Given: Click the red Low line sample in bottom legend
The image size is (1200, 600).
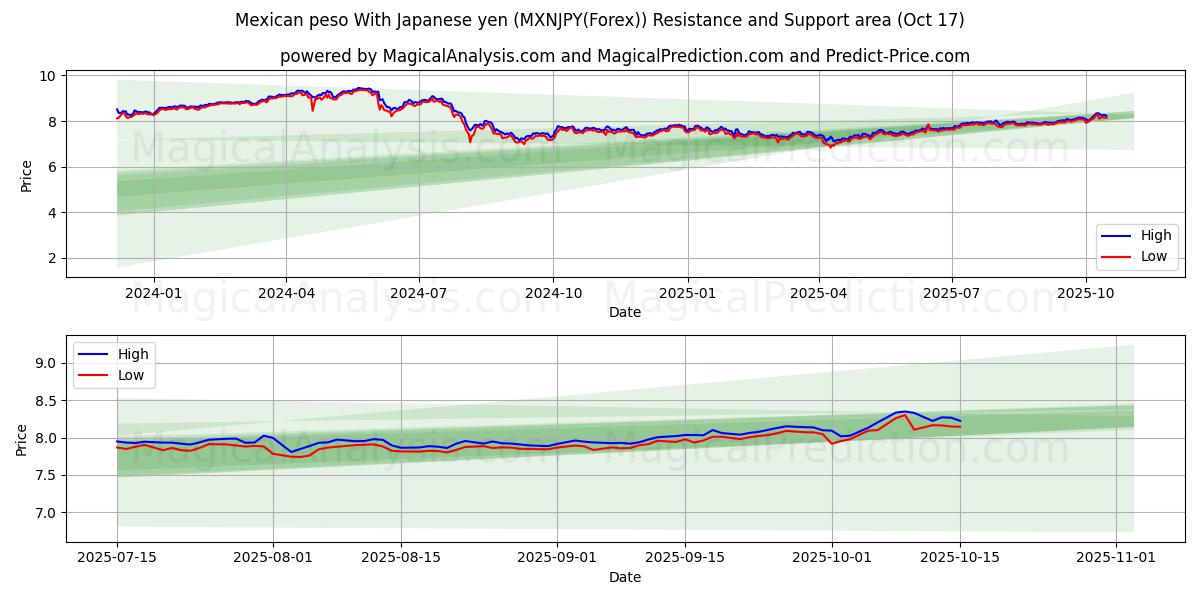Looking at the screenshot, I should [95, 375].
